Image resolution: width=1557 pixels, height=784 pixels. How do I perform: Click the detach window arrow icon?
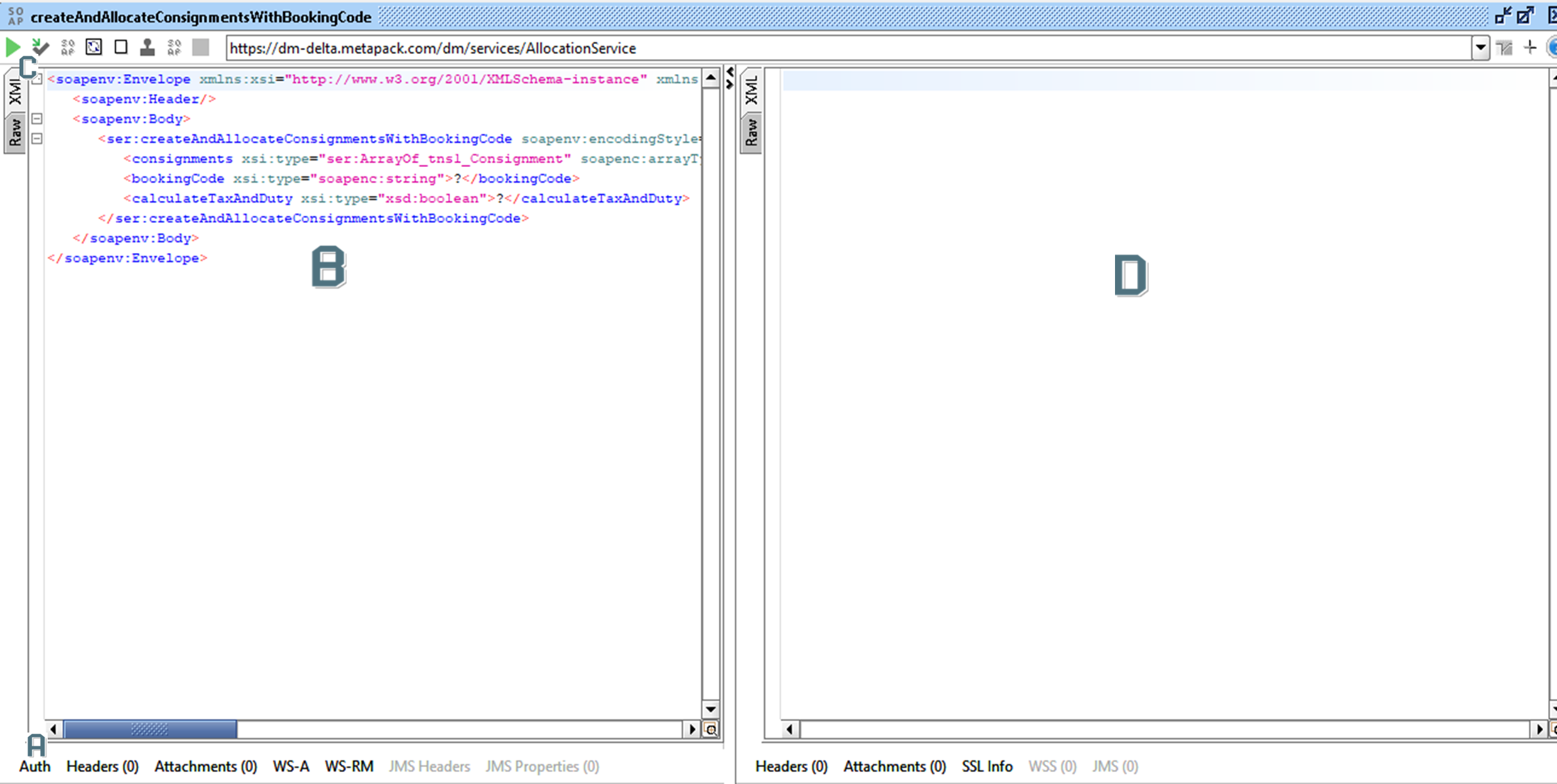click(1526, 16)
